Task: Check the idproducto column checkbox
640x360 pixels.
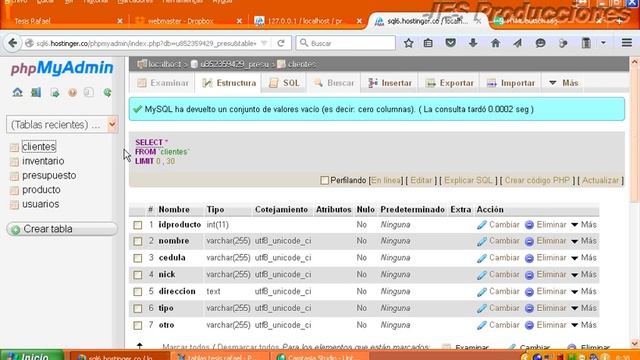Action: [138, 225]
